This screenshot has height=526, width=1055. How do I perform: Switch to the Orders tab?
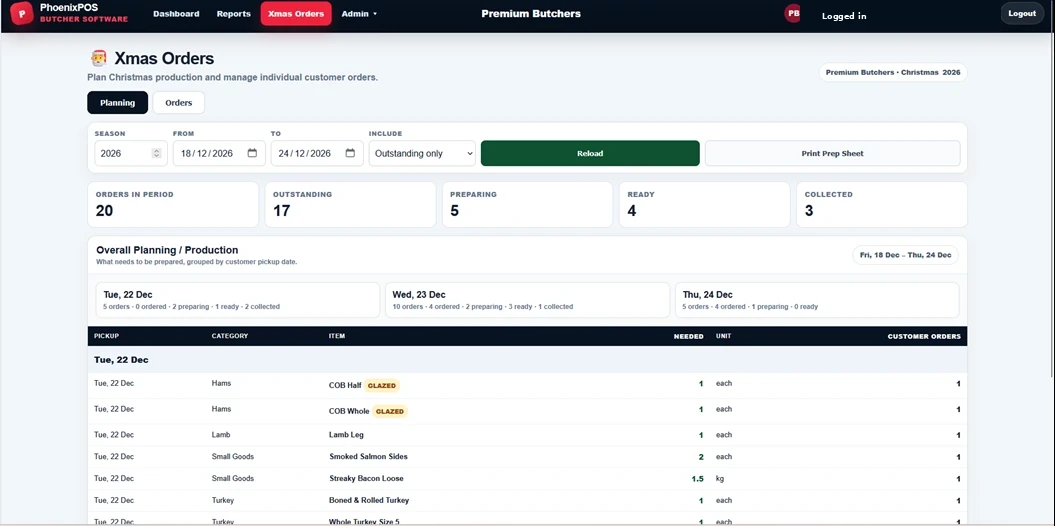(179, 103)
